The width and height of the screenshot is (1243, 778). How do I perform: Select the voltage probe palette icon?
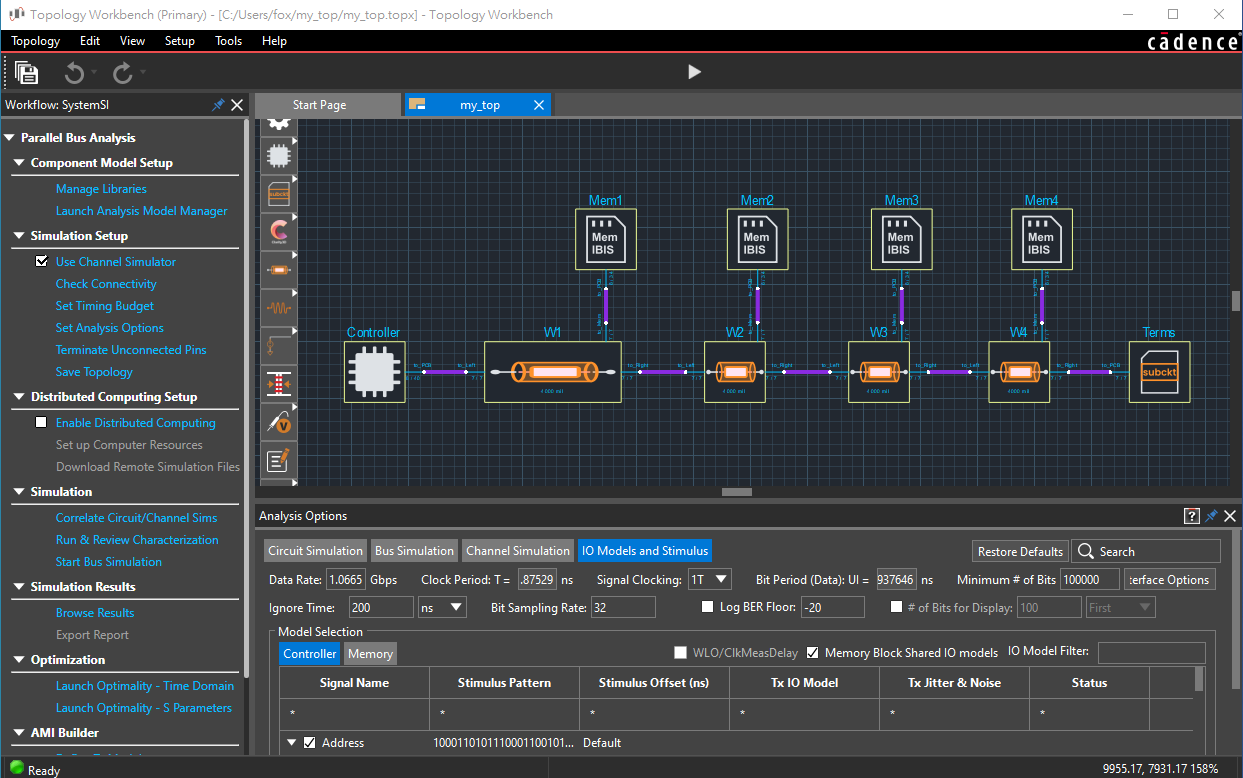280,423
